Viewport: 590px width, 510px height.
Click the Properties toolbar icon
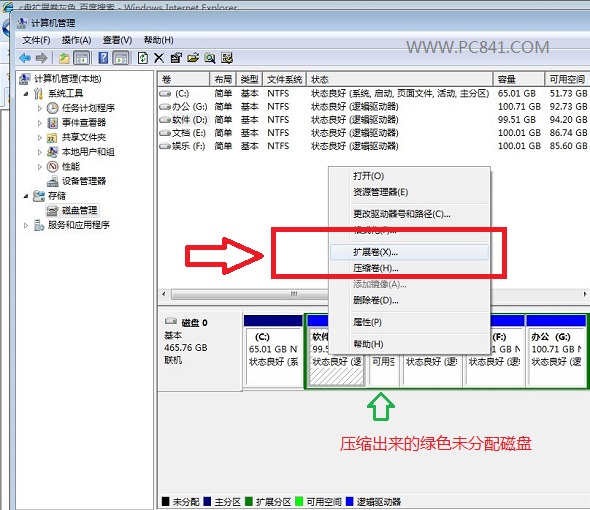(176, 58)
